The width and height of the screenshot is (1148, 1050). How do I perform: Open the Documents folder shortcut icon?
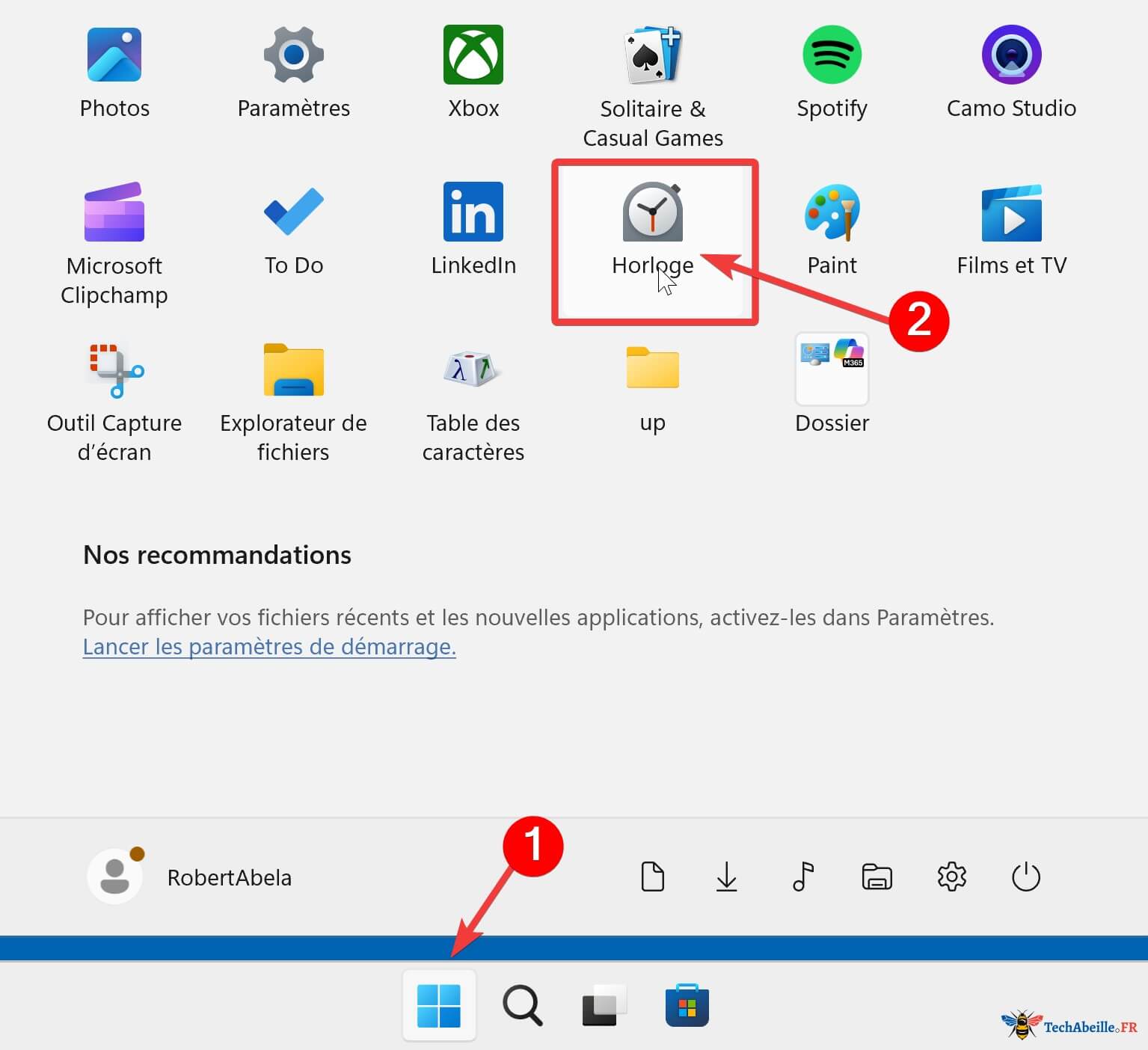coord(652,876)
